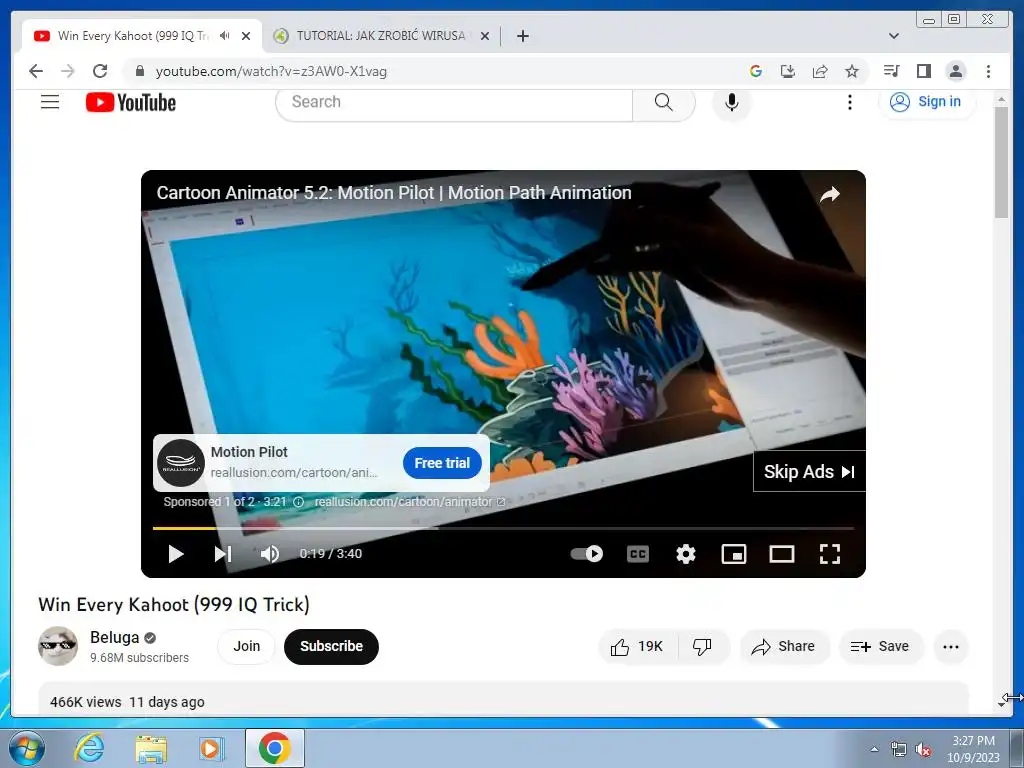Close the Win Every Kahoot tab
This screenshot has width=1024, height=768.
pyautogui.click(x=246, y=36)
